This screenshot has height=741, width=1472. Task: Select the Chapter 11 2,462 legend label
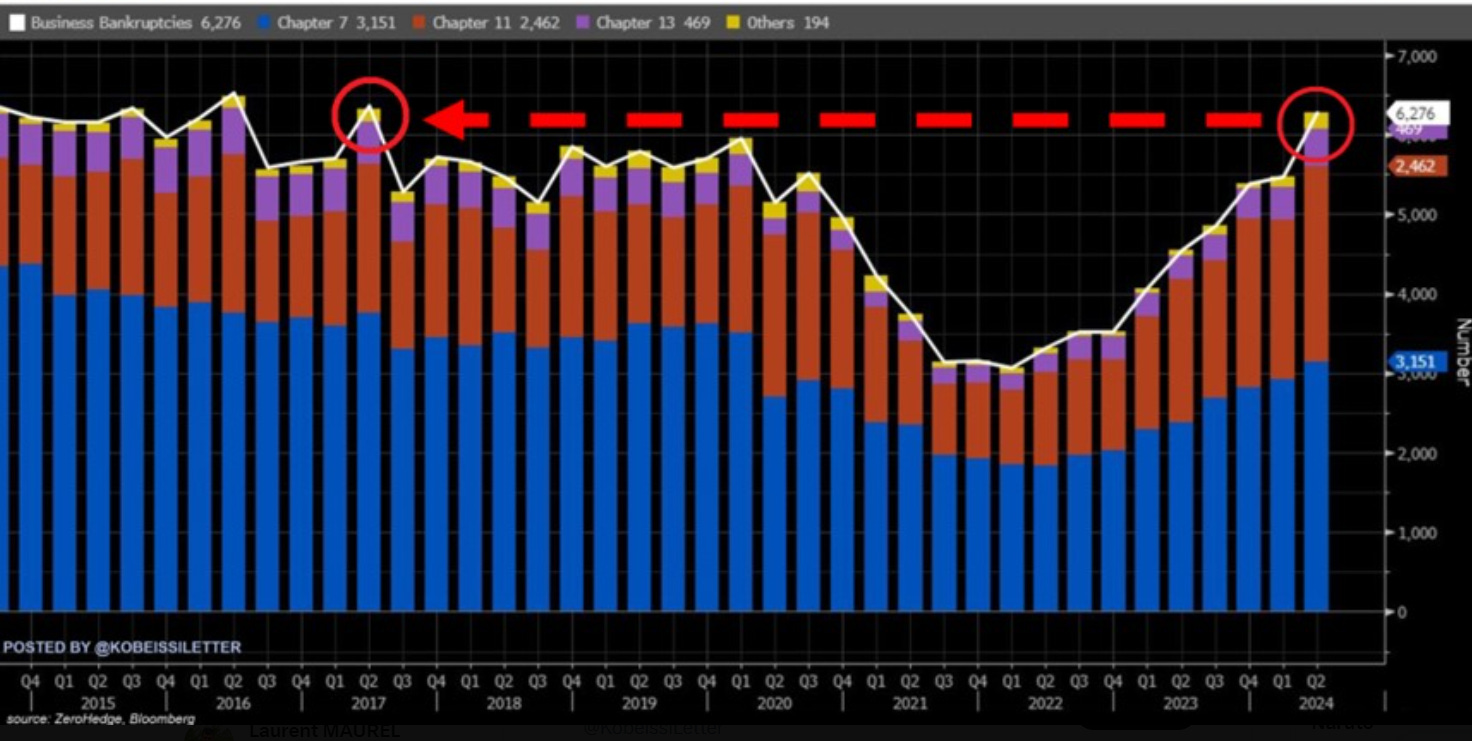(496, 22)
